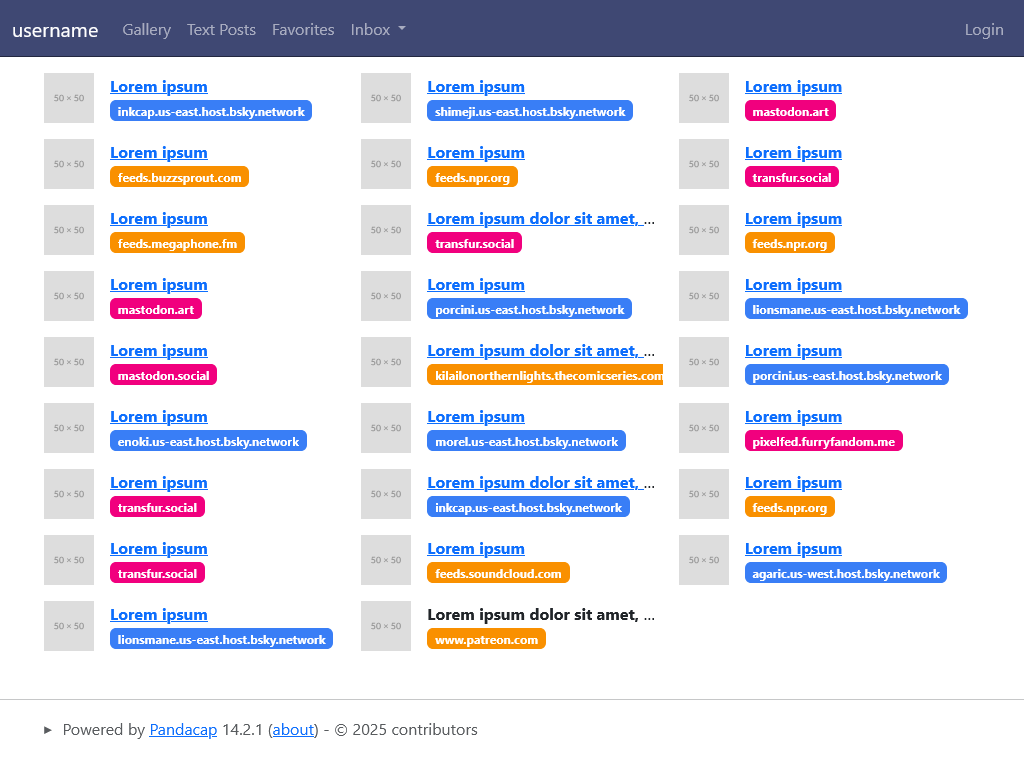The height and width of the screenshot is (757, 1024).
Task: Open Lorem ipsum post above the mastodon.social badge
Action: tap(158, 351)
